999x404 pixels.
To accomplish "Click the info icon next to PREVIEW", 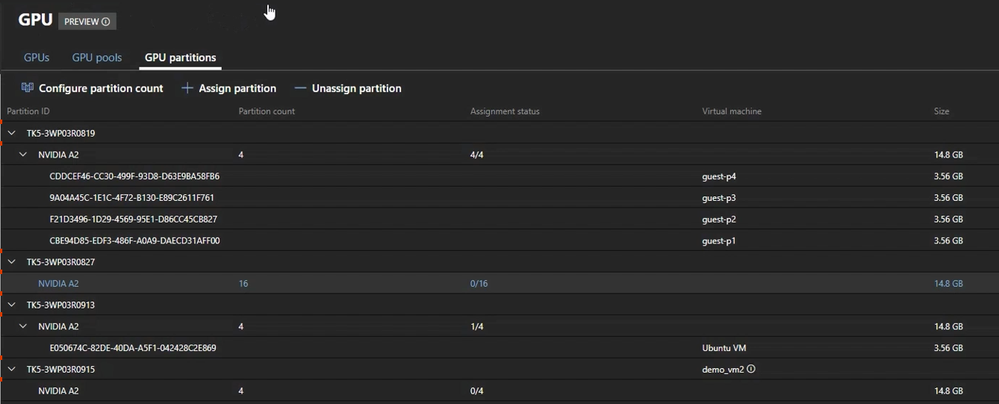I will (106, 22).
